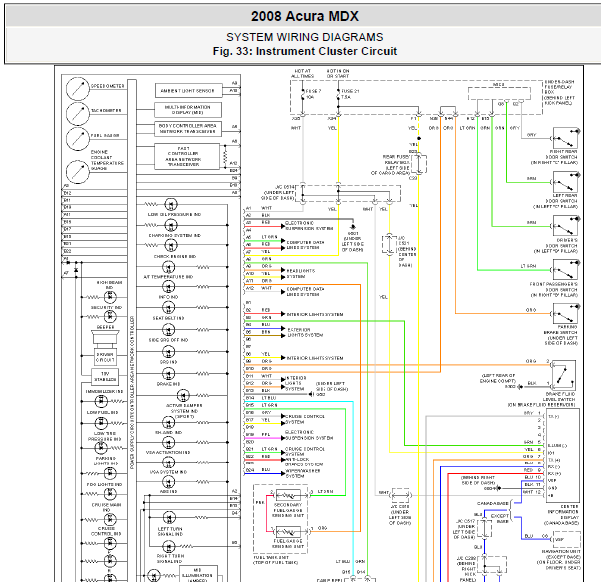
Task: Click the center information display connector block
Action: (x=562, y=455)
